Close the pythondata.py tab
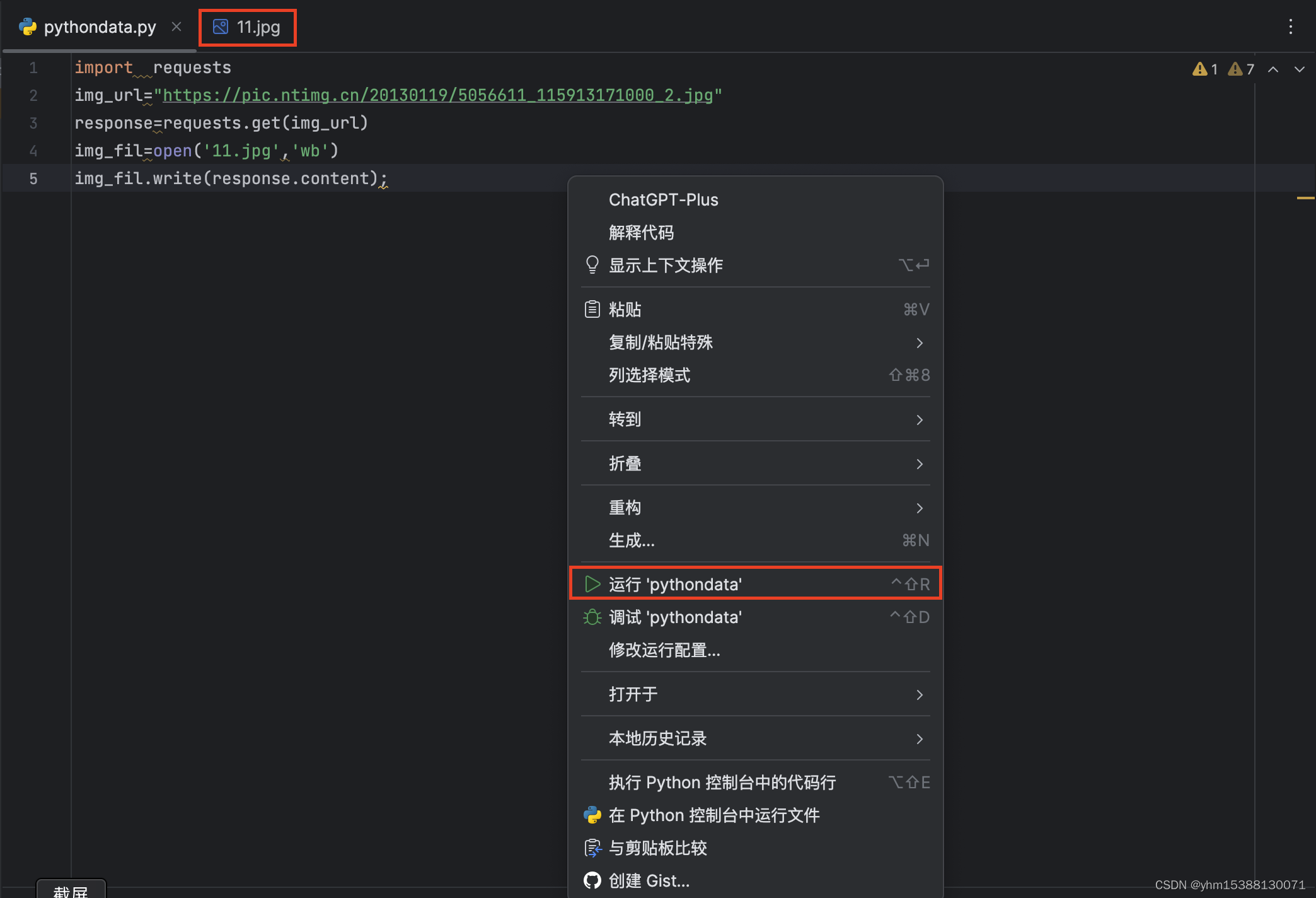This screenshot has height=898, width=1316. pos(176,26)
